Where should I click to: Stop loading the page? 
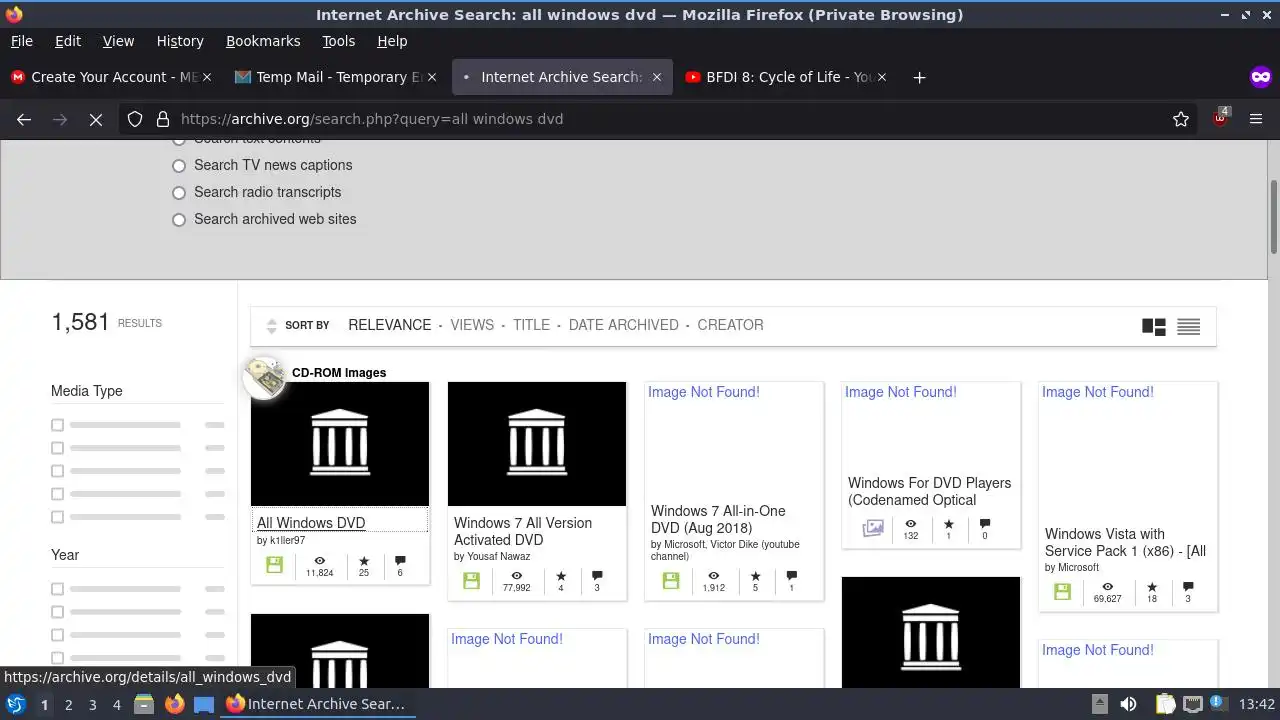pyautogui.click(x=96, y=119)
